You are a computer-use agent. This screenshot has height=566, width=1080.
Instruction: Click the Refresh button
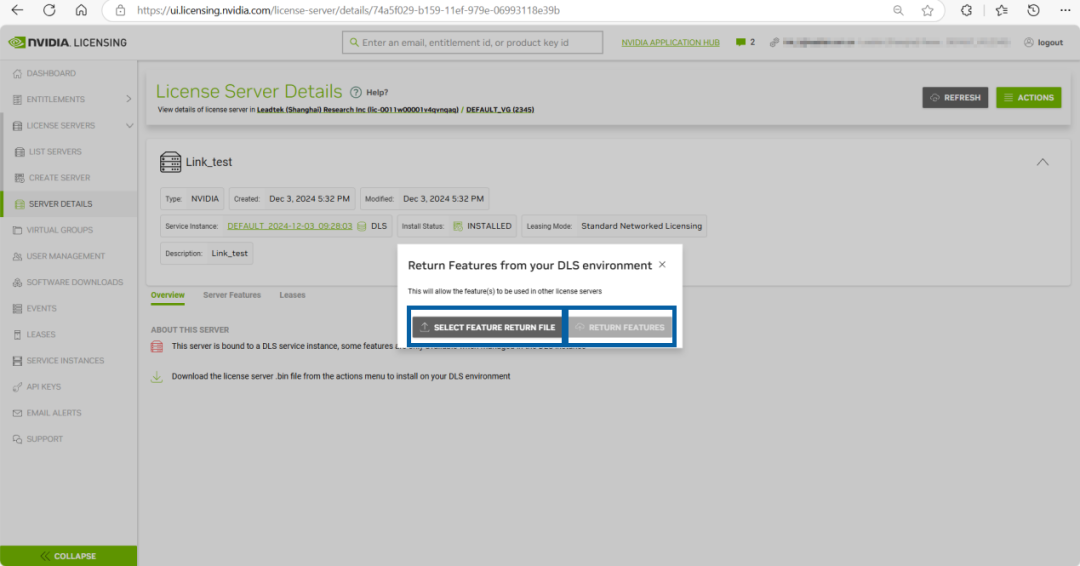point(955,98)
